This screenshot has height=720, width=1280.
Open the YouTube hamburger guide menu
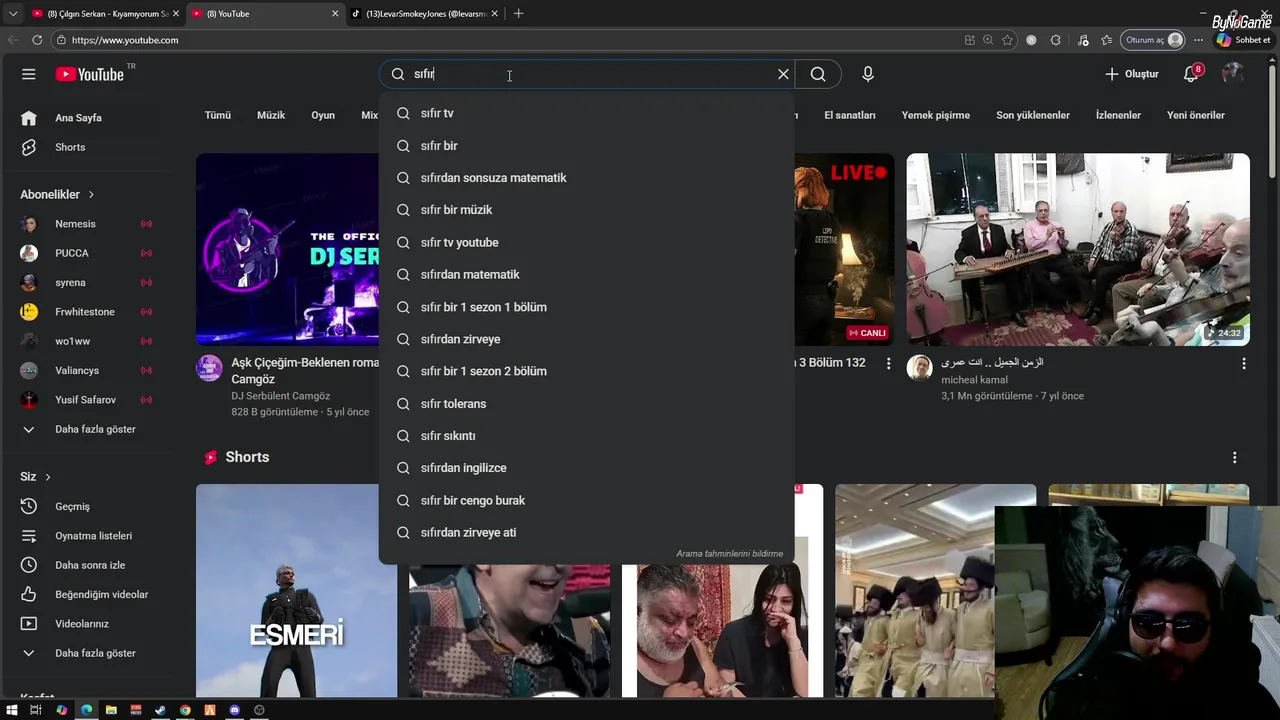(29, 74)
